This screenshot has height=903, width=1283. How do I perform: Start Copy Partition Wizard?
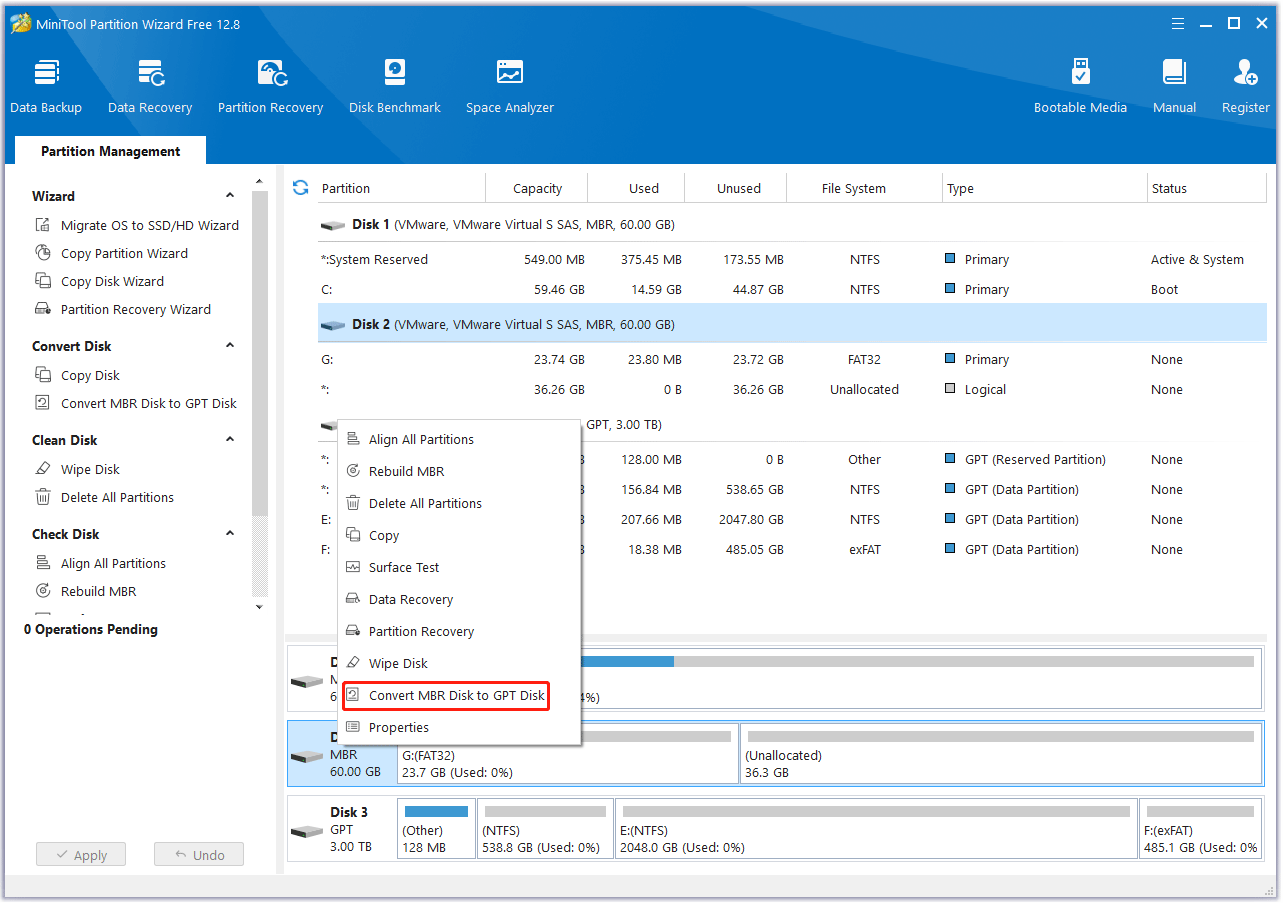point(111,253)
